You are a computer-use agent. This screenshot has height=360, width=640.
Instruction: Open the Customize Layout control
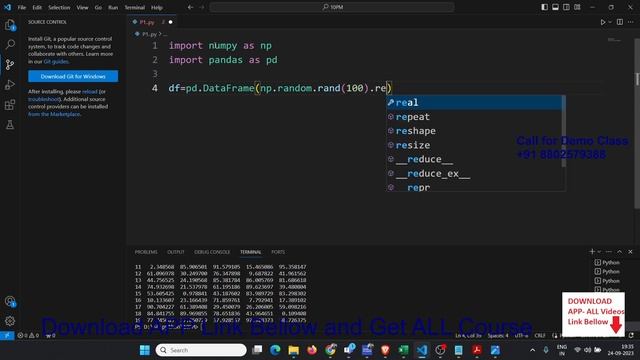click(x=577, y=7)
